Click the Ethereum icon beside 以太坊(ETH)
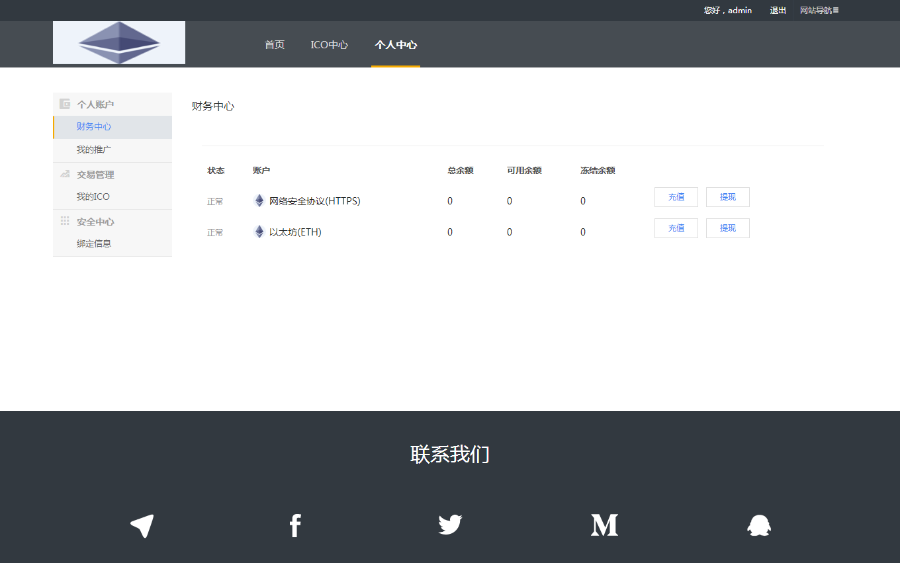This screenshot has height=563, width=900. [x=259, y=231]
